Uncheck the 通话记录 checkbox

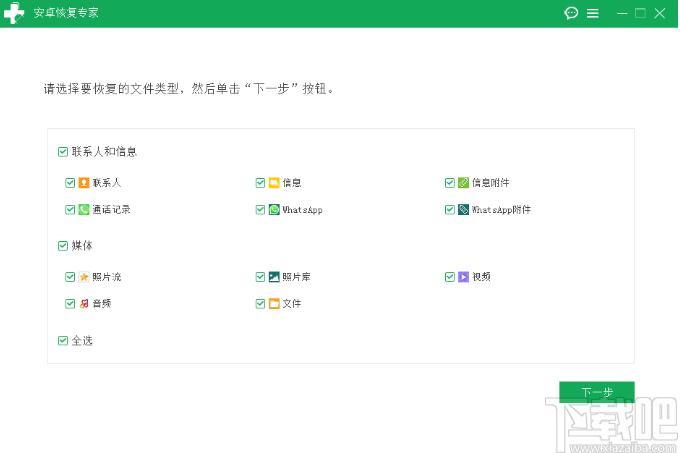click(70, 209)
